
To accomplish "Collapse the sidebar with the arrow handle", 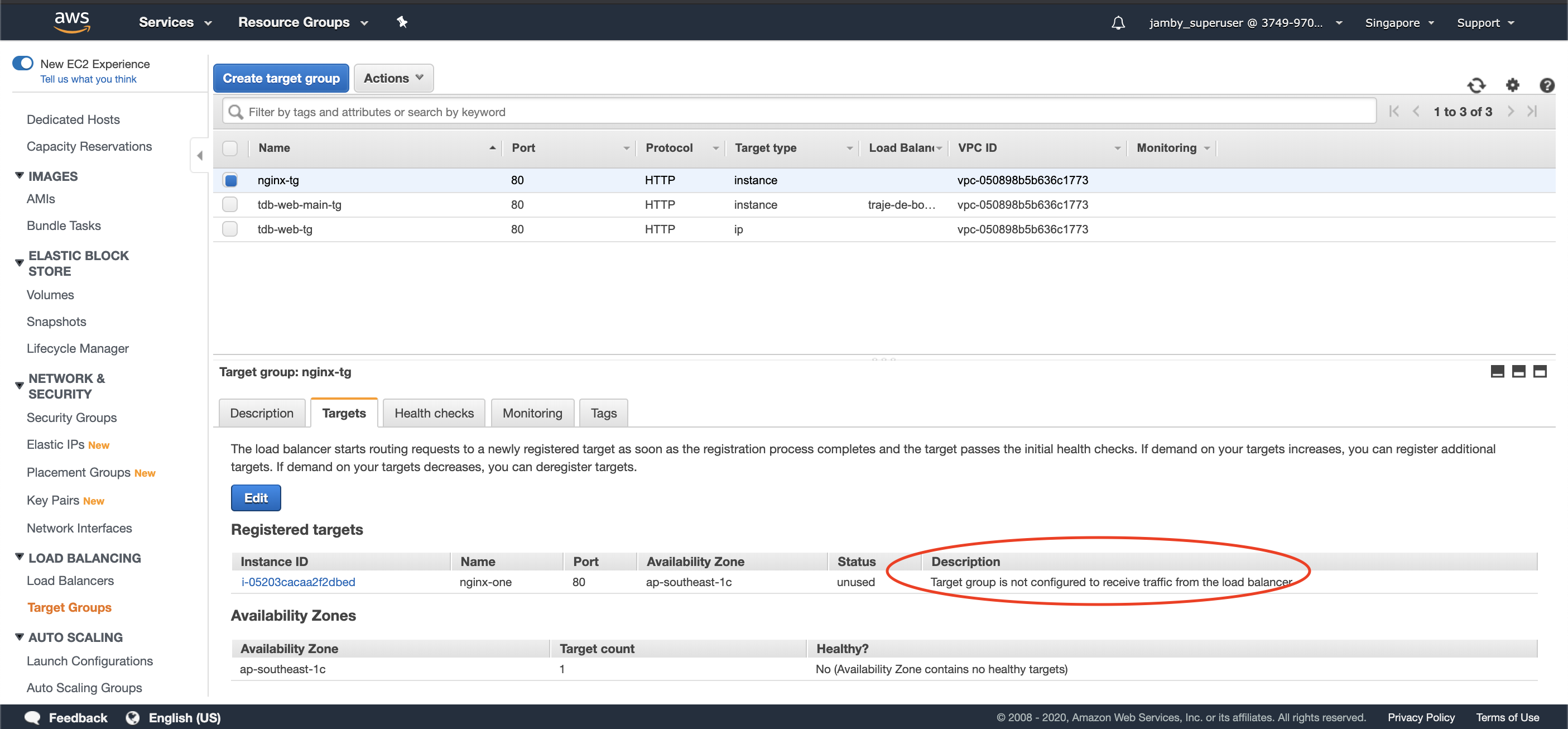I will [x=200, y=156].
